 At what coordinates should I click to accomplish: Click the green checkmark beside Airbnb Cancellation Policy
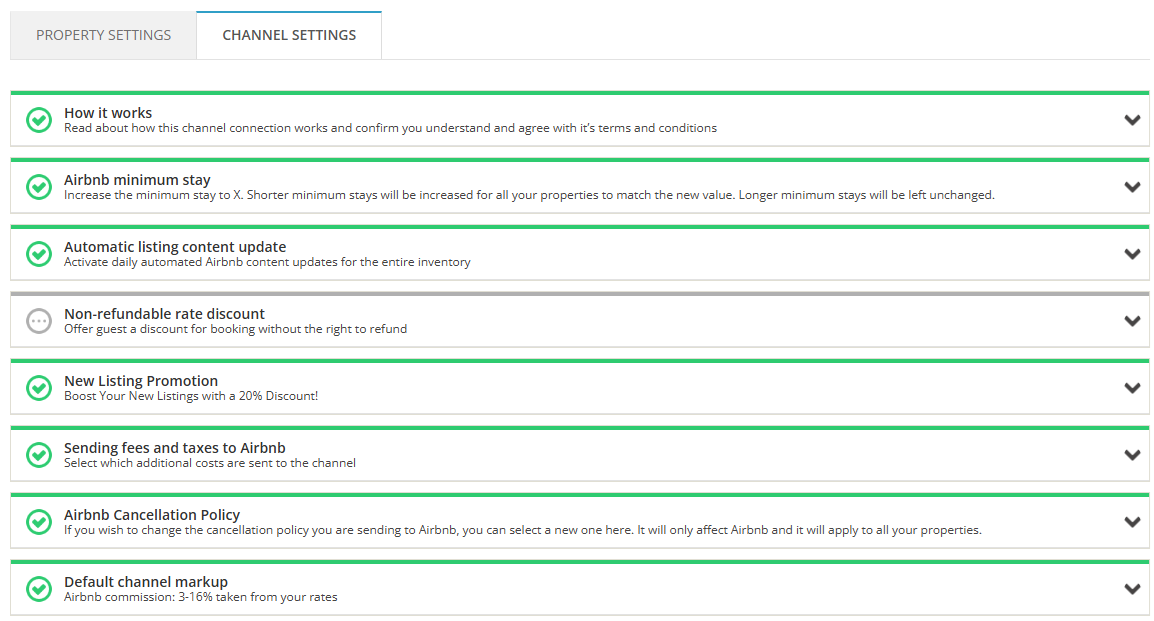(39, 522)
